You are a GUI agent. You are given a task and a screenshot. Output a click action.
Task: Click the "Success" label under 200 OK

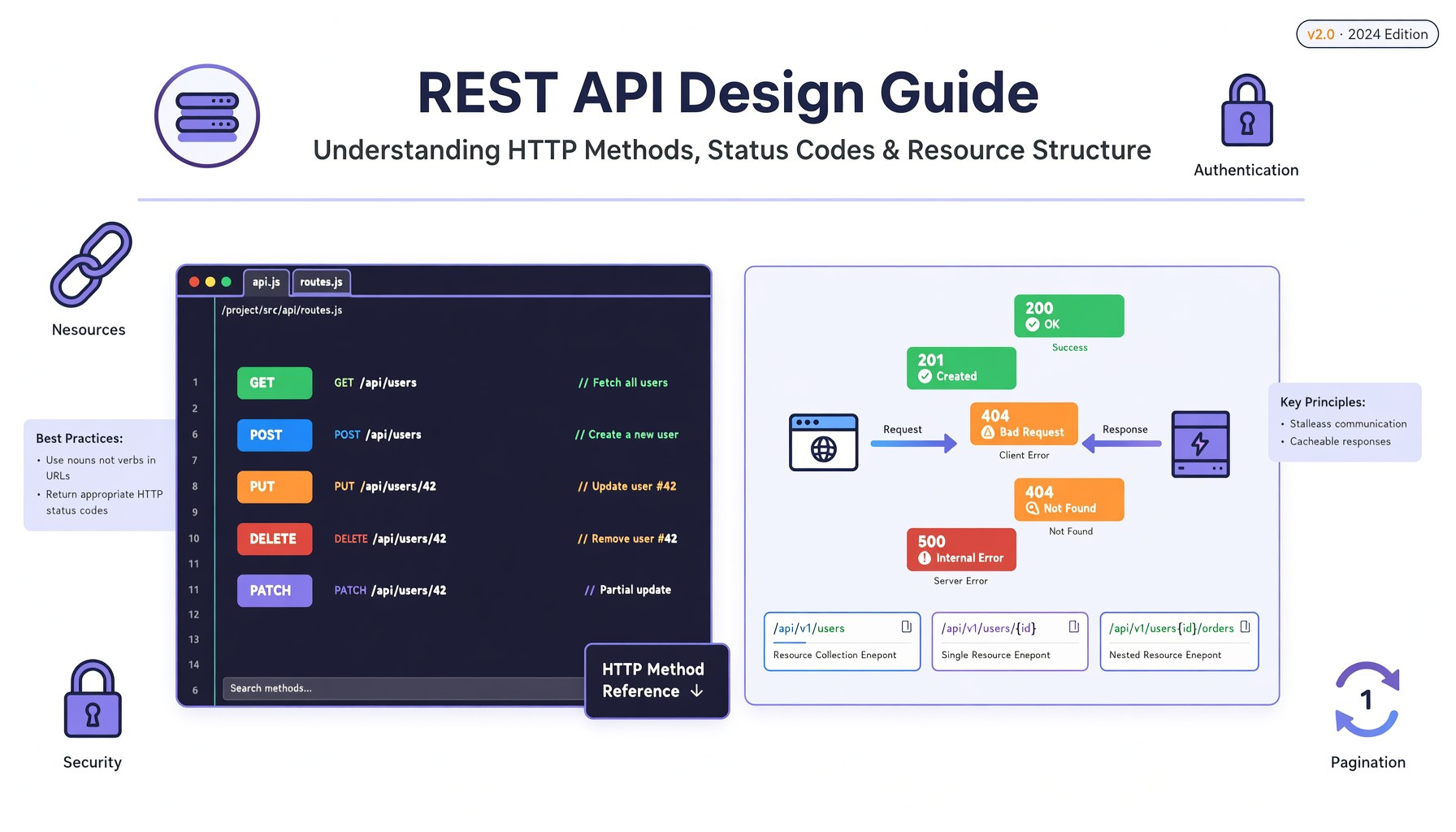[1069, 348]
